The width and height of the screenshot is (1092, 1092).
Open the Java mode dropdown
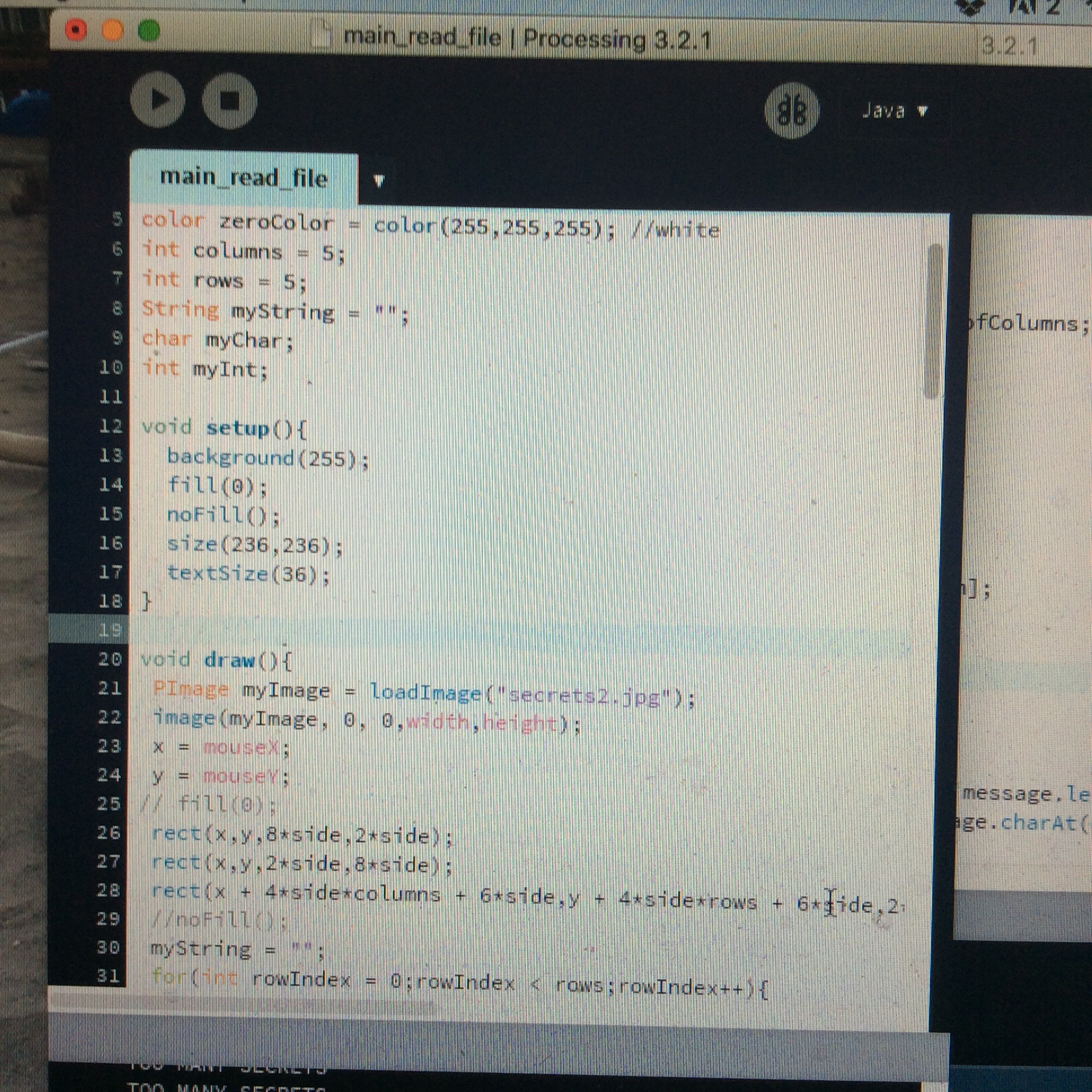tap(895, 111)
